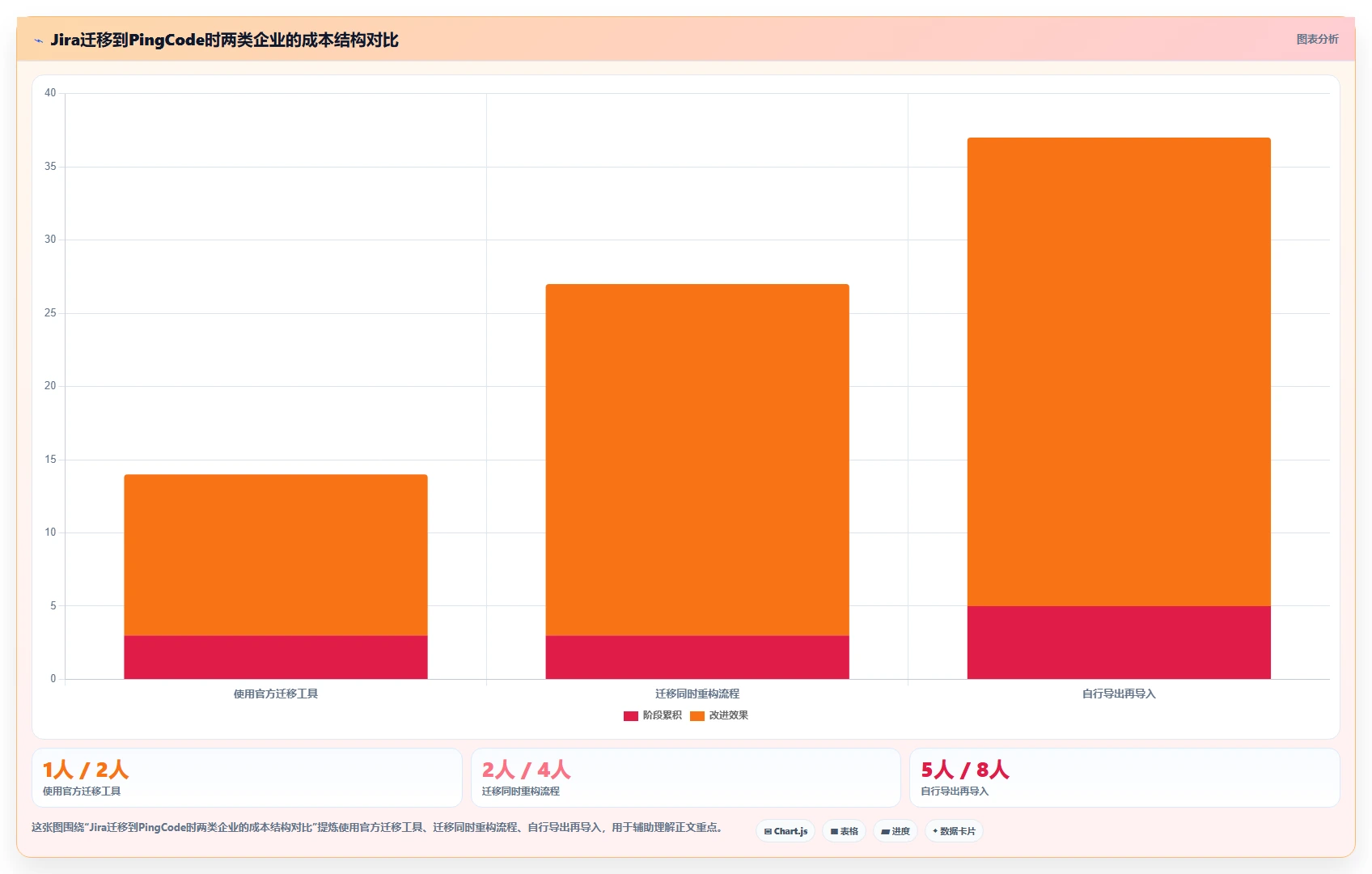Select the 表格 tag chip

[845, 831]
